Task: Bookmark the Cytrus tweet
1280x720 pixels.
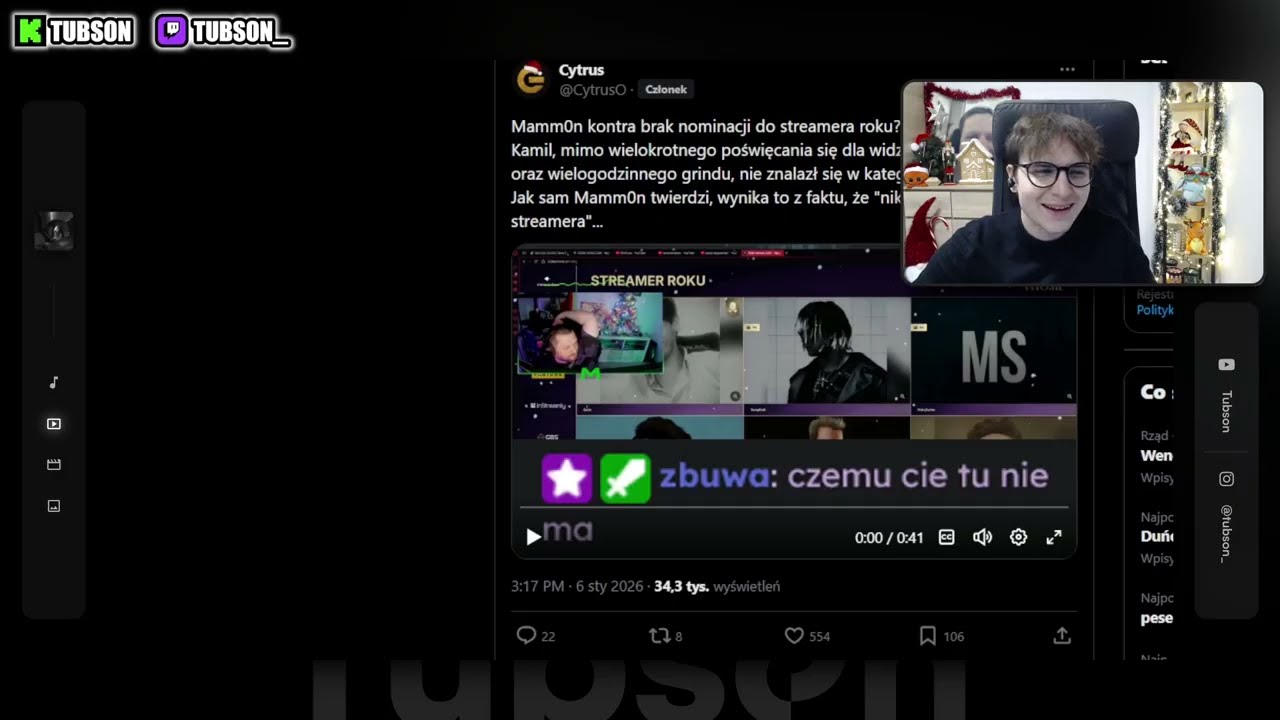Action: [927, 635]
